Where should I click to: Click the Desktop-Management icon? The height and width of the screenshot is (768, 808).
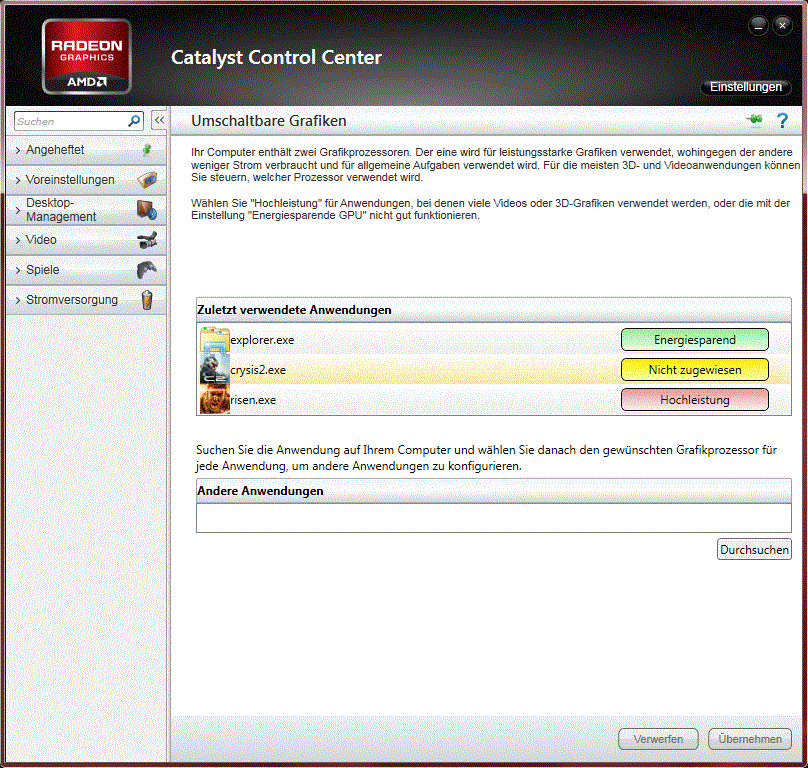pyautogui.click(x=147, y=210)
